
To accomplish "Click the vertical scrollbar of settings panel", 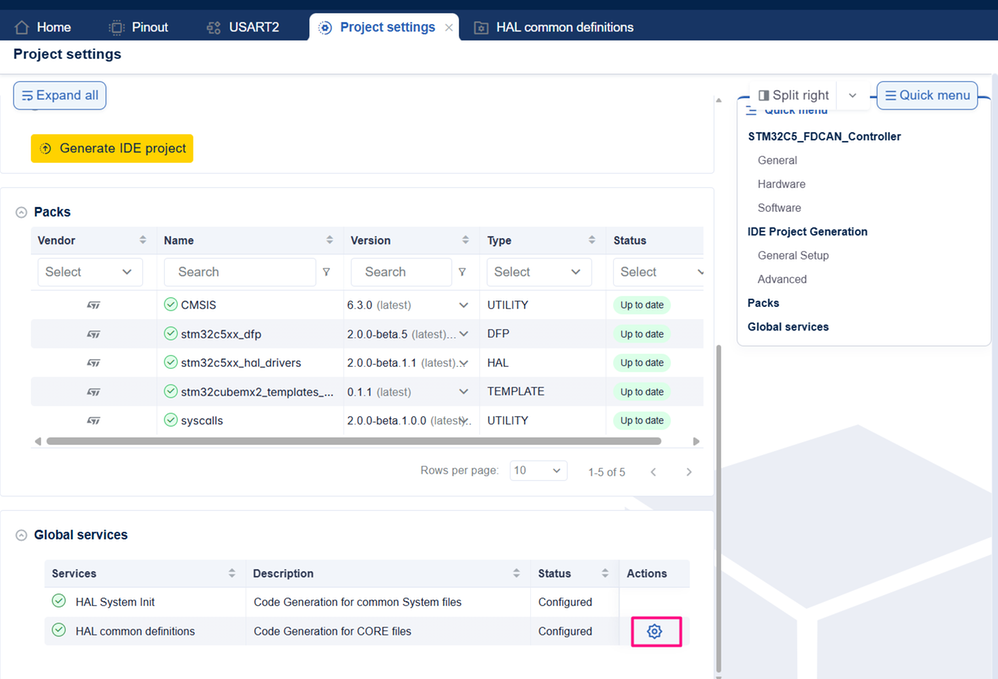I will click(719, 508).
